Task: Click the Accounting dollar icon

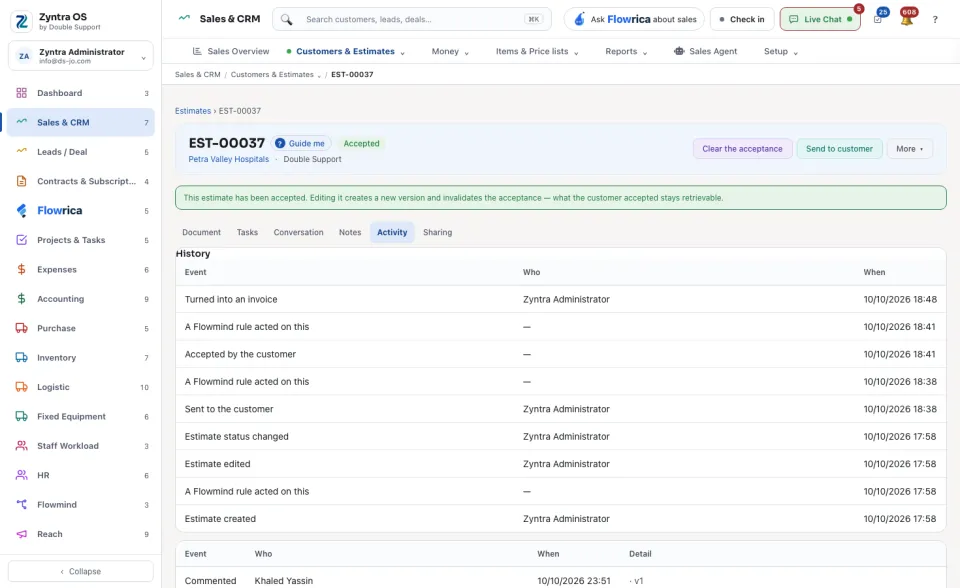Action: (21, 299)
